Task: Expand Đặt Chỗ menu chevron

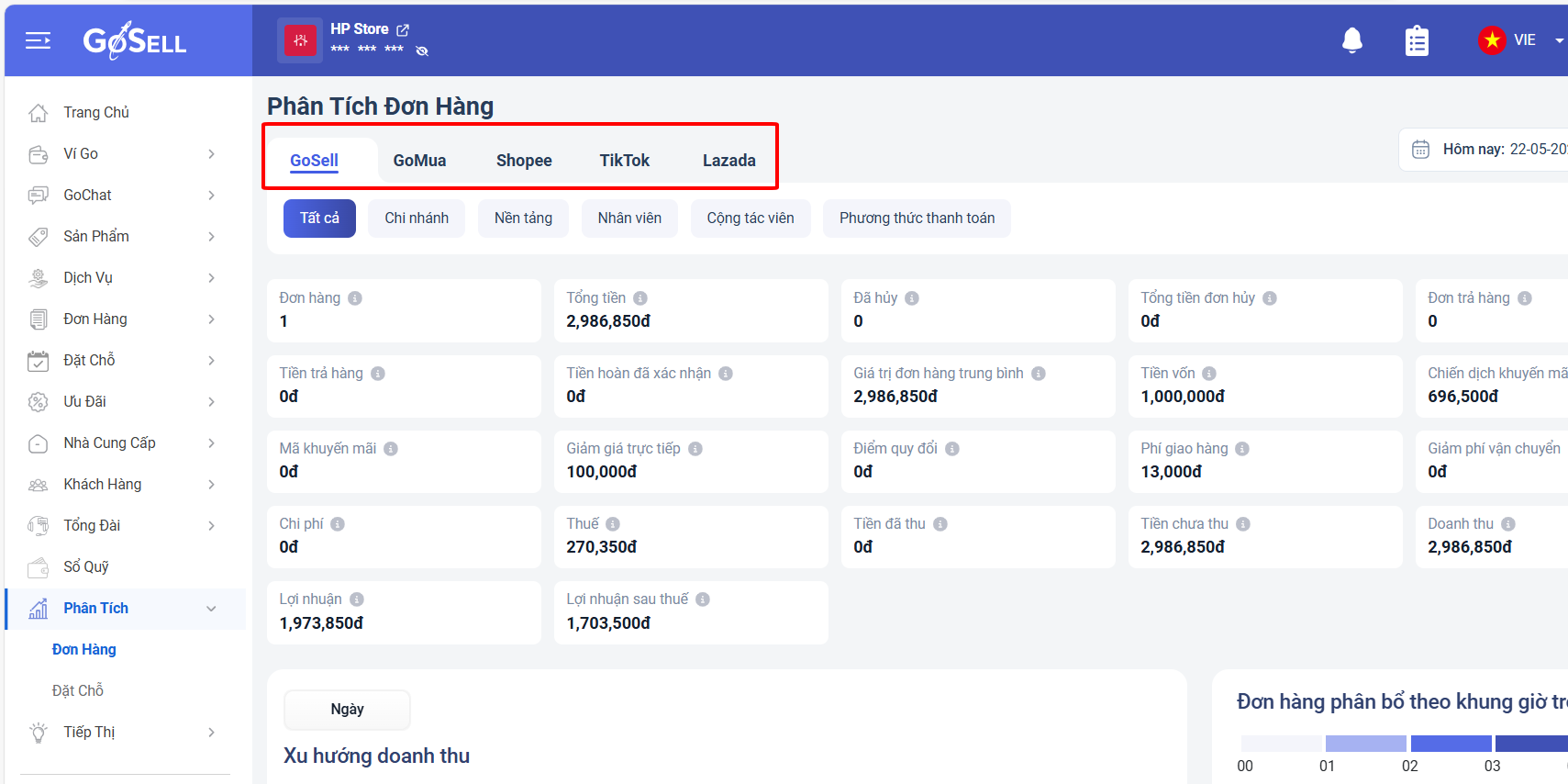Action: coord(211,361)
